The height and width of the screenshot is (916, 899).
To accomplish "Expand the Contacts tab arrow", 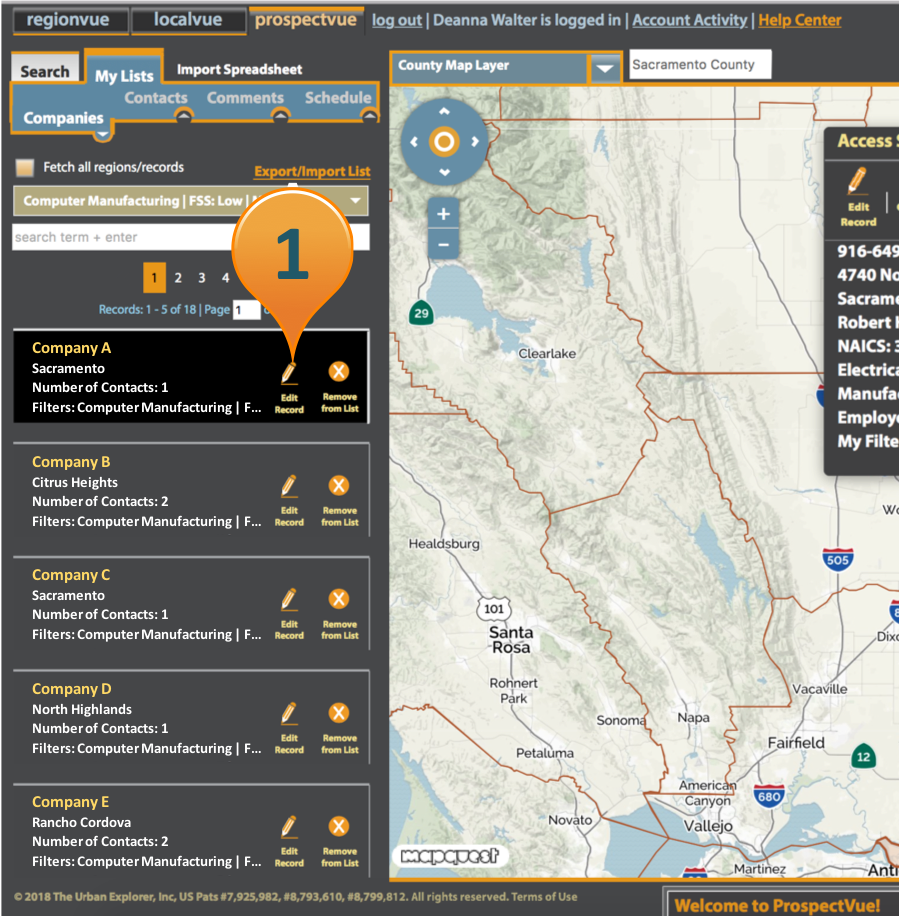I will [183, 116].
